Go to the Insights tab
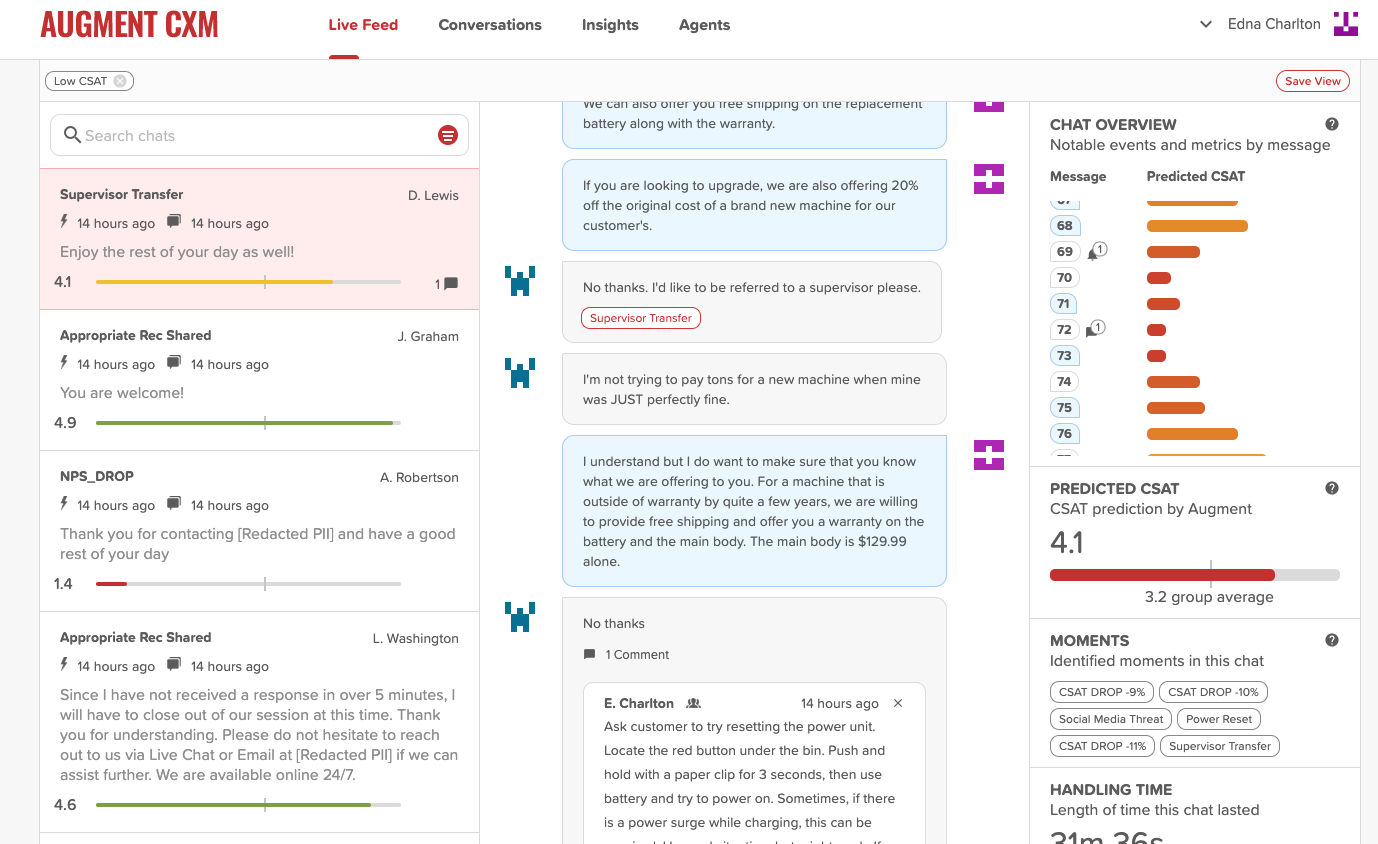 coord(610,25)
